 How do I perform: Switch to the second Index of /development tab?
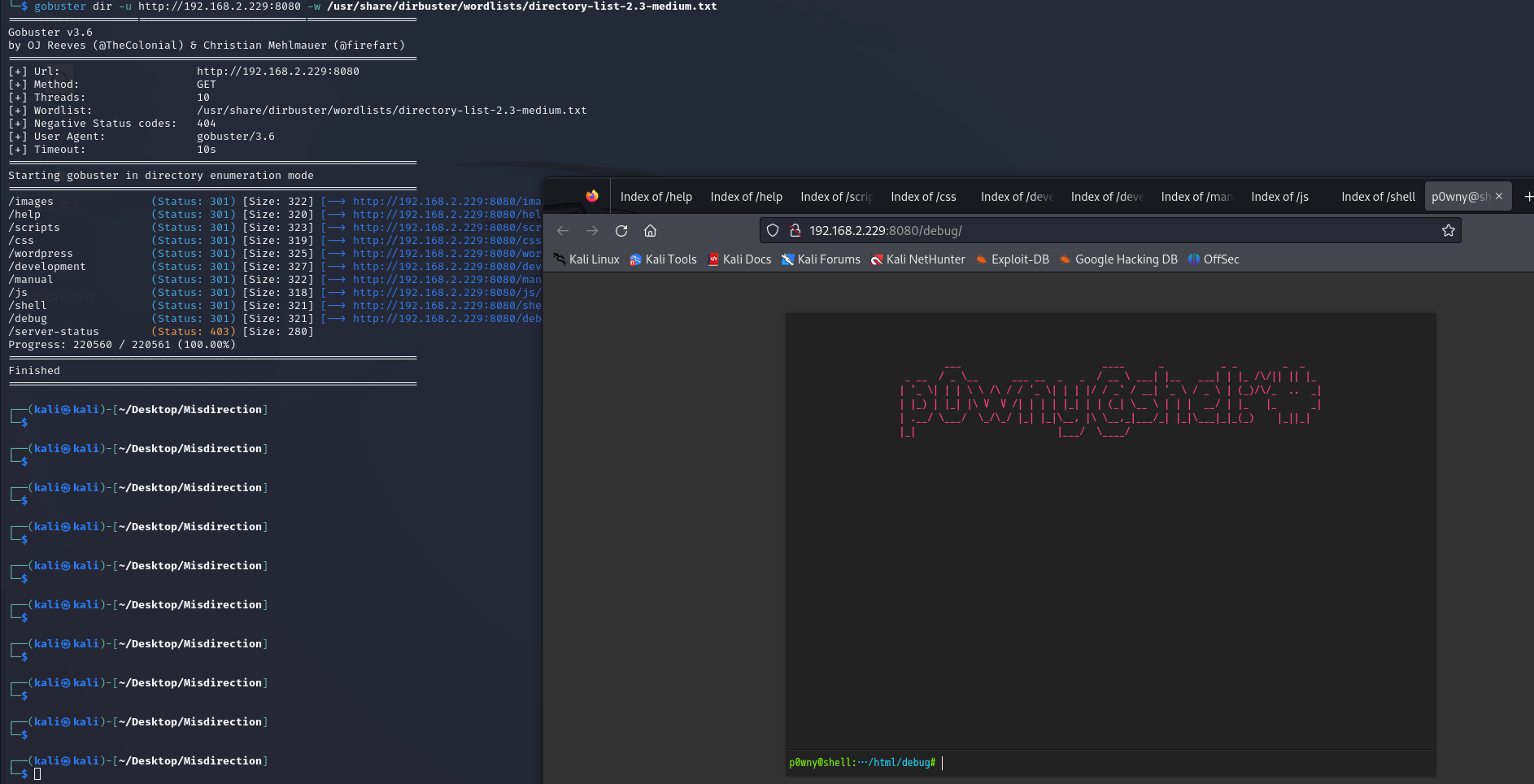[x=1108, y=197]
